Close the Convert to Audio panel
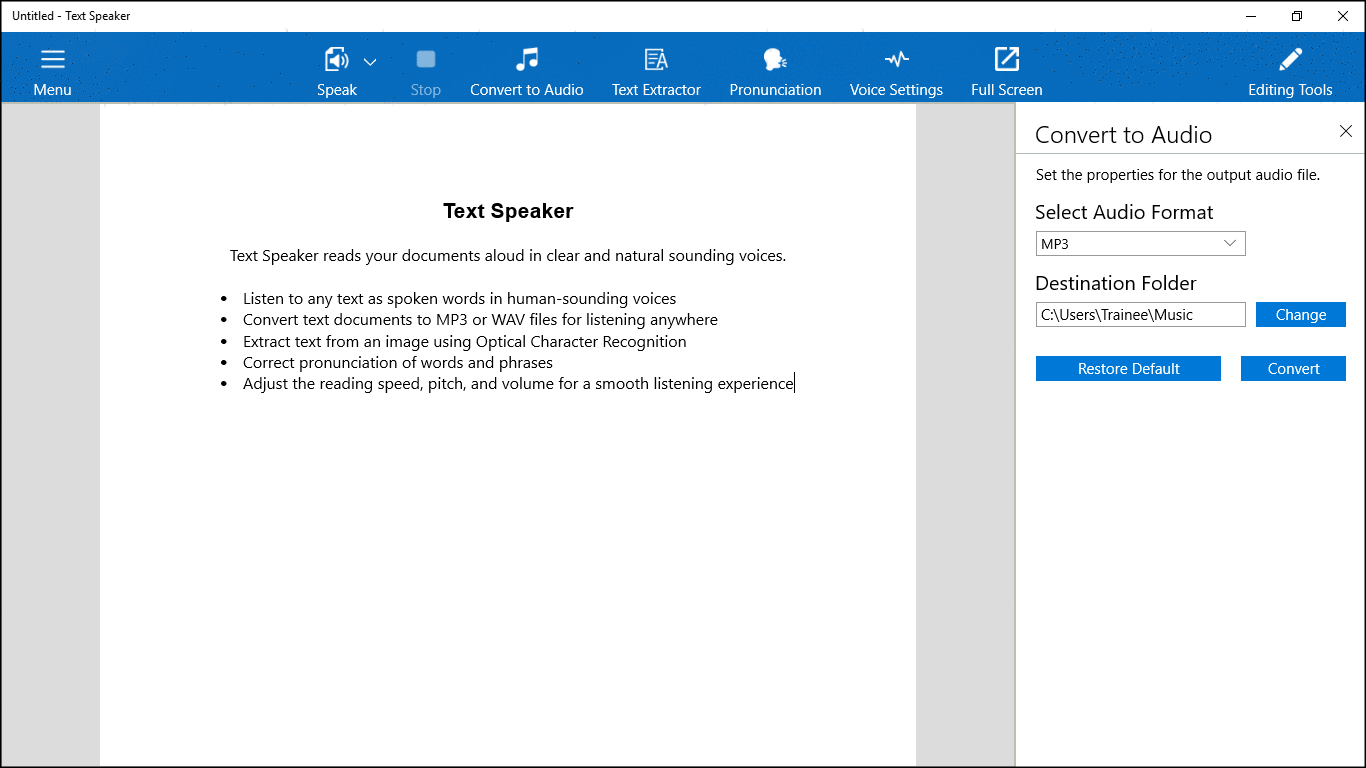Screen dimensions: 1366x768 (1346, 131)
